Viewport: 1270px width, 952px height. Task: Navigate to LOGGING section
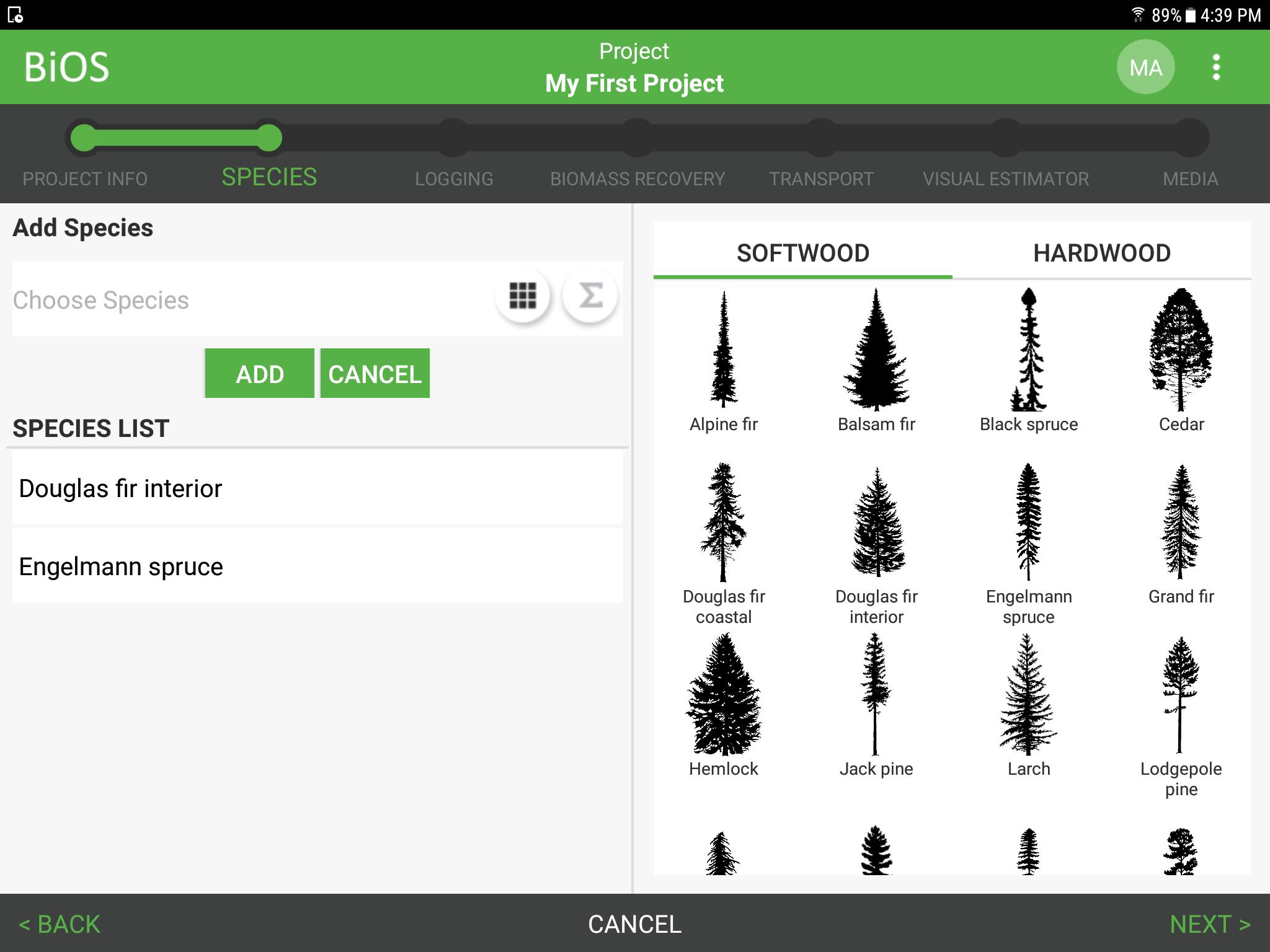click(x=454, y=179)
